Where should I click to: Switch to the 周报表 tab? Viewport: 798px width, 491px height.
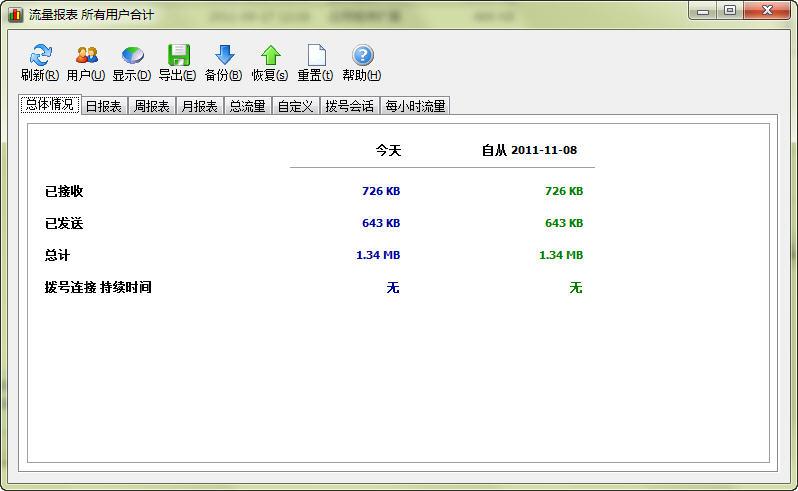(x=152, y=106)
